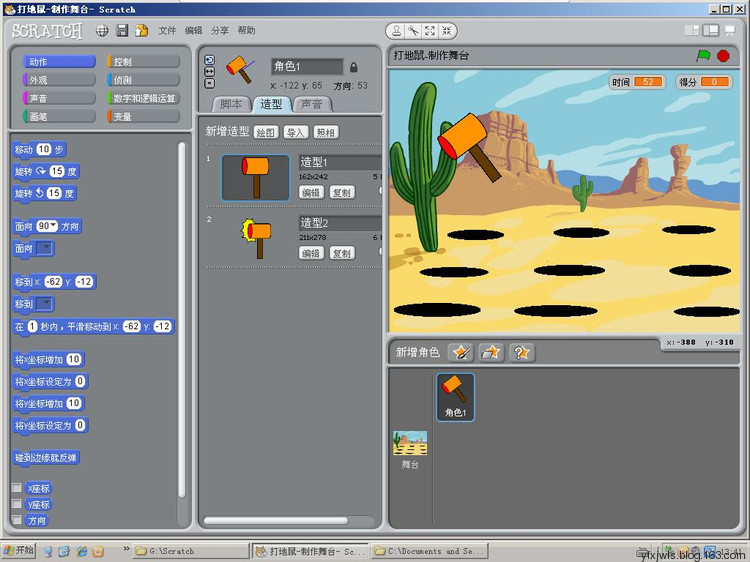Click the 造型1 costume thumbnail
750x562 pixels.
pyautogui.click(x=255, y=178)
